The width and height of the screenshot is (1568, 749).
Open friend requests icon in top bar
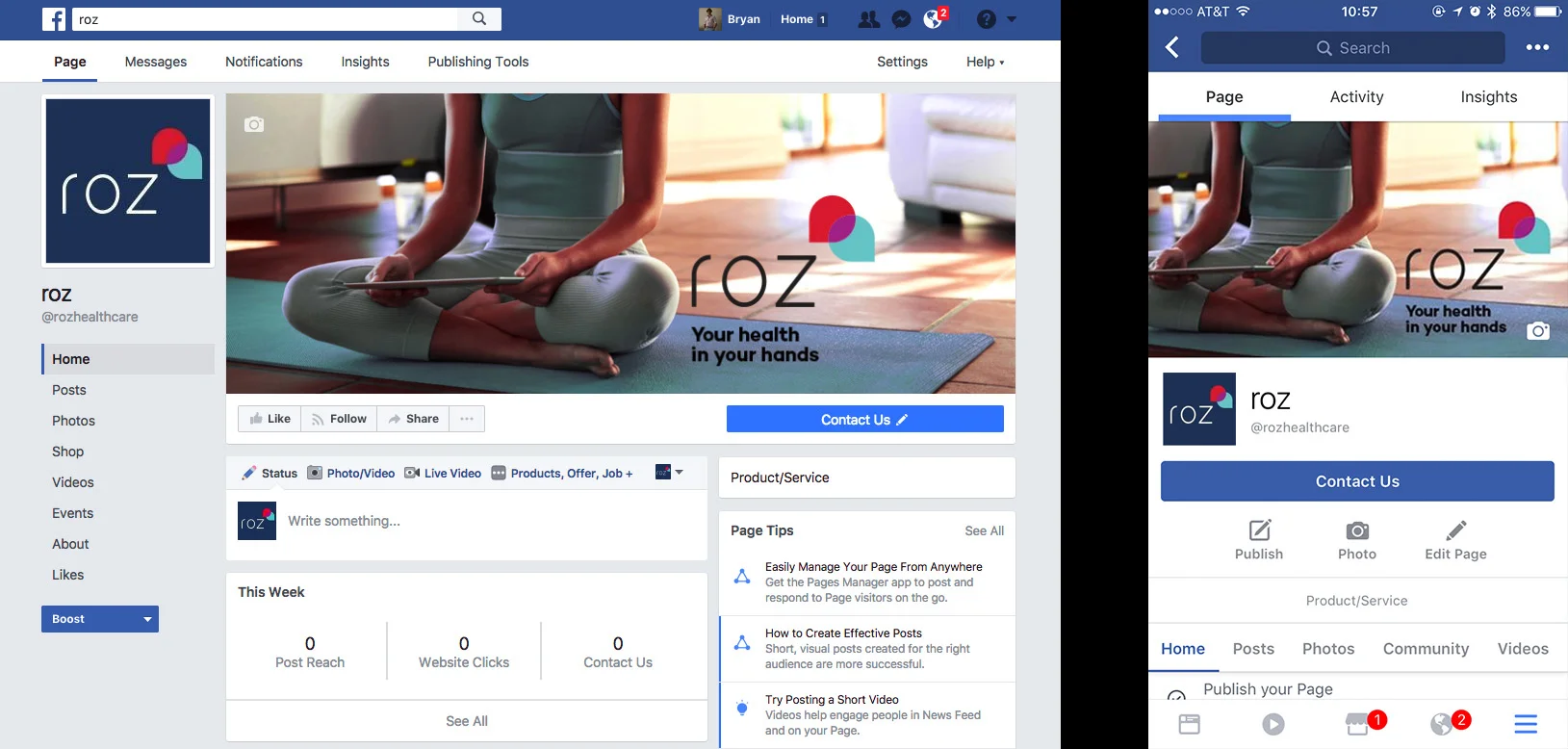tap(868, 19)
